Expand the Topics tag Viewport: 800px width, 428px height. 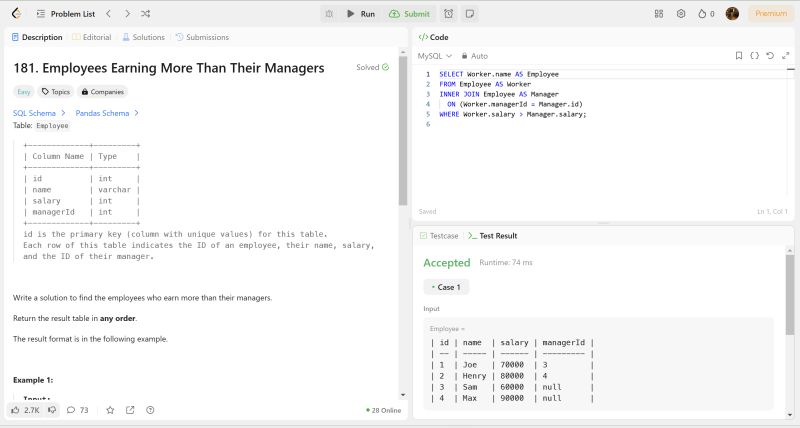click(56, 92)
